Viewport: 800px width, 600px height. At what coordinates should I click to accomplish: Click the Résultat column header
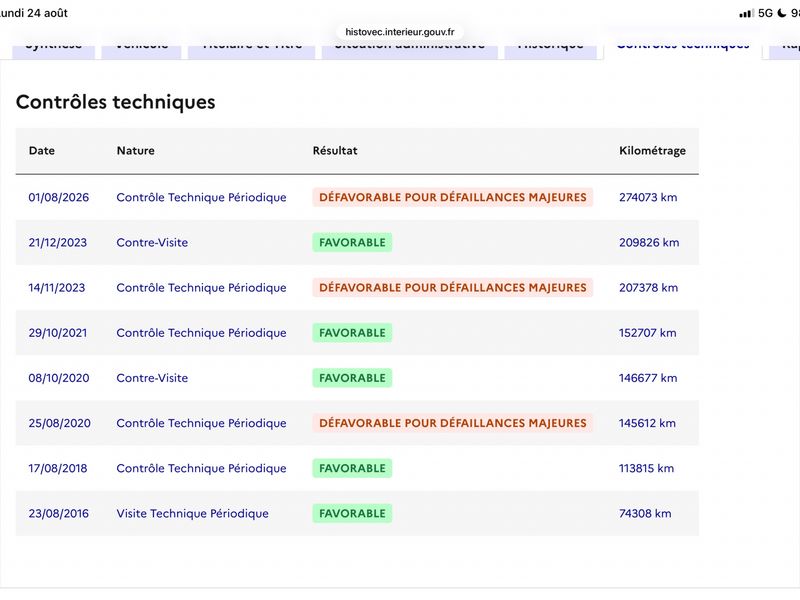(x=335, y=151)
